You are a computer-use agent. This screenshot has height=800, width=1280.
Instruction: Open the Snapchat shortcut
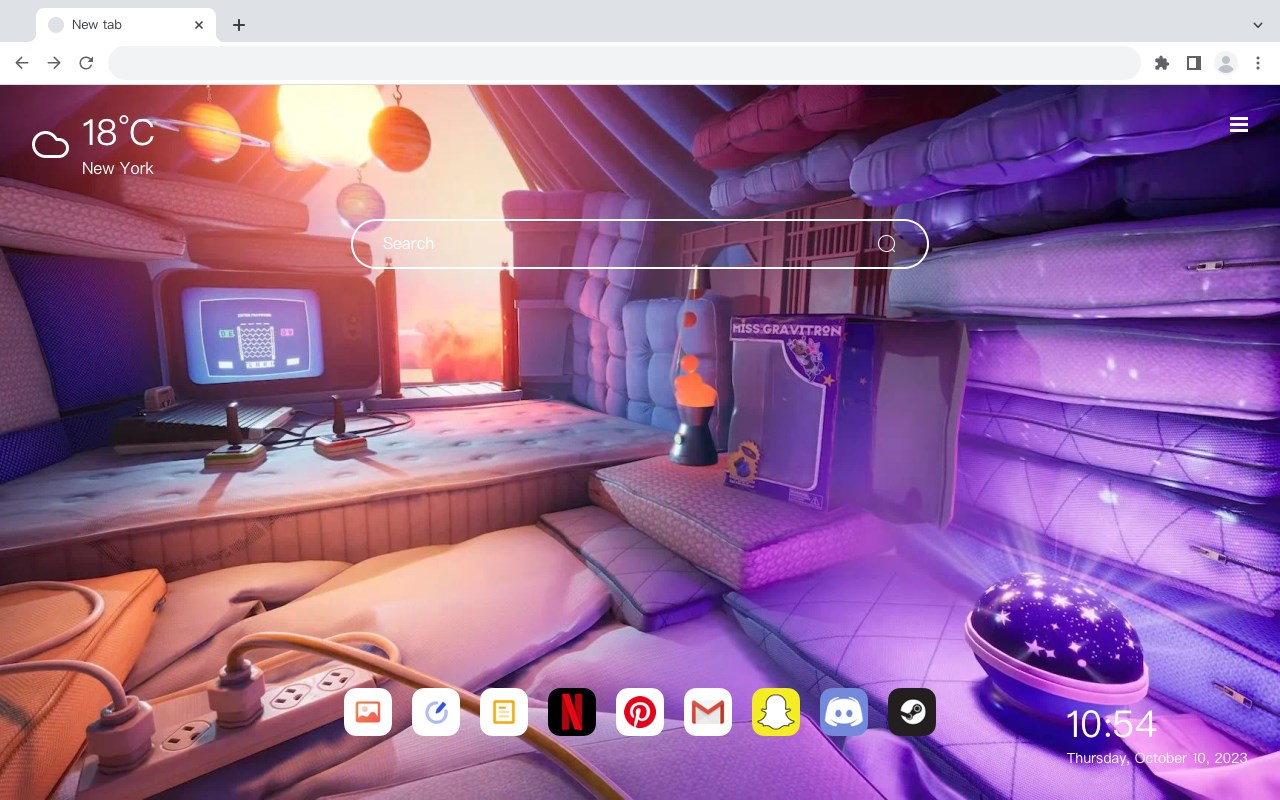click(x=776, y=712)
